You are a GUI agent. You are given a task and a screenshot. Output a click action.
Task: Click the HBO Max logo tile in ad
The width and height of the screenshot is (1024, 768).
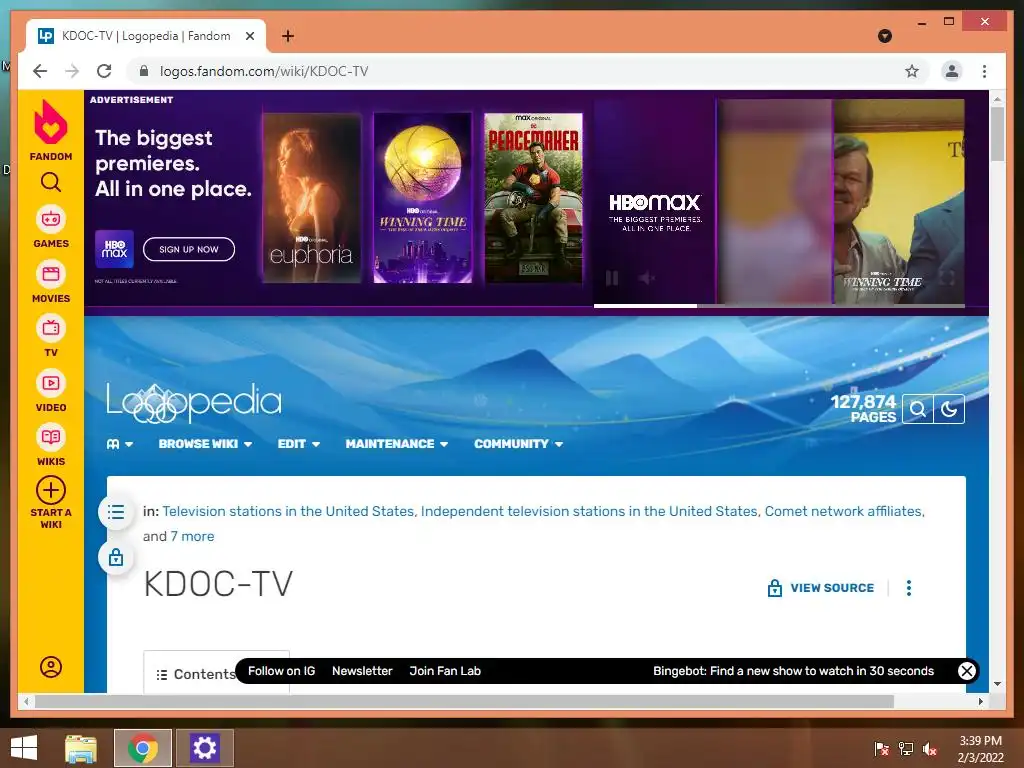pos(114,249)
